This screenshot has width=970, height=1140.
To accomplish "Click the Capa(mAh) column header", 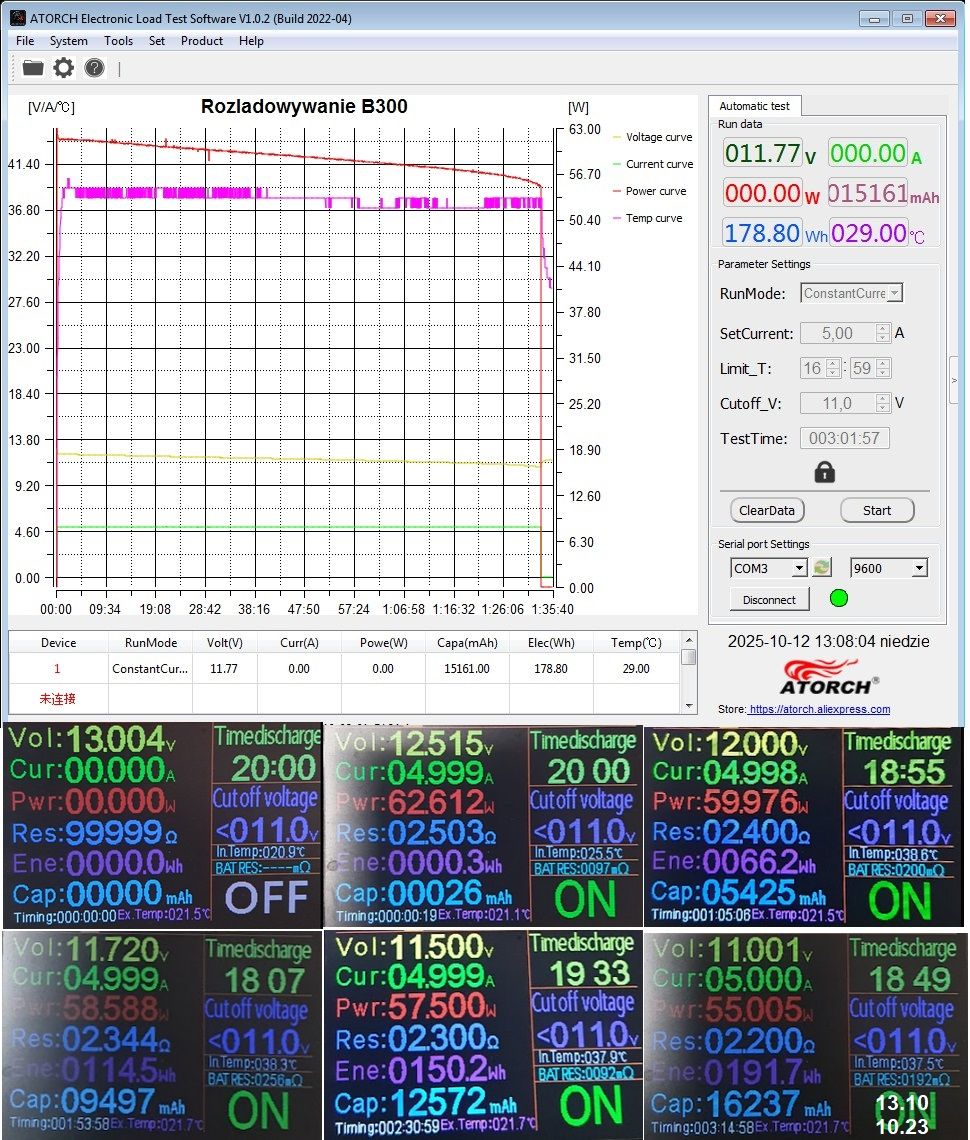I will click(467, 643).
